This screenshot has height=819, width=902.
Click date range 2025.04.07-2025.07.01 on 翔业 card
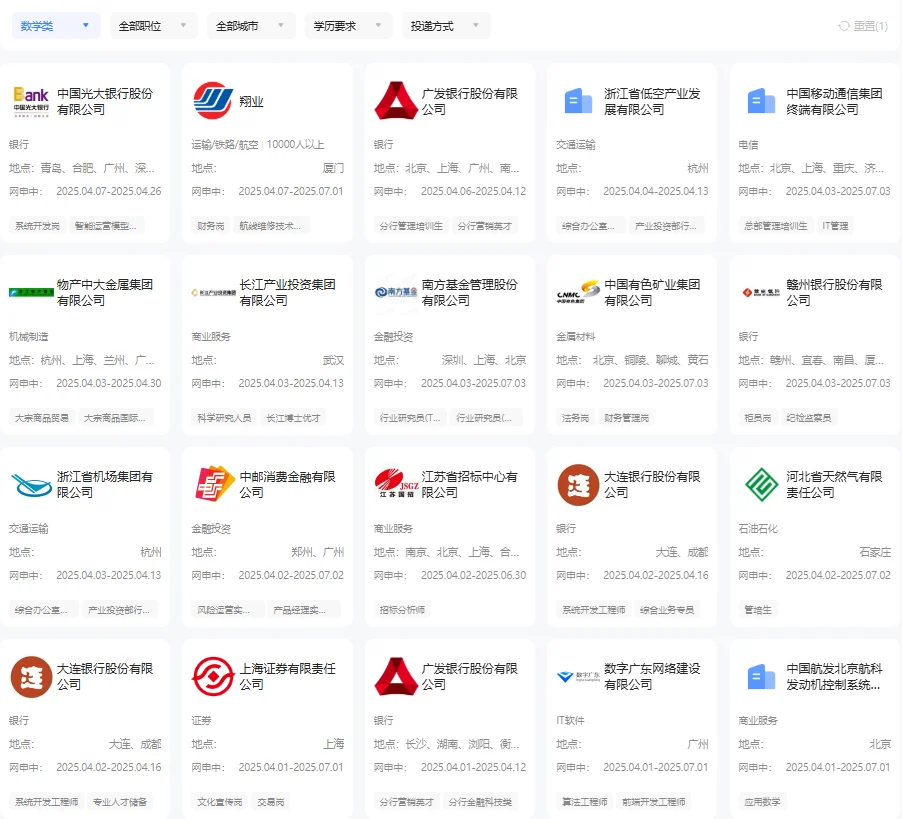click(x=291, y=191)
